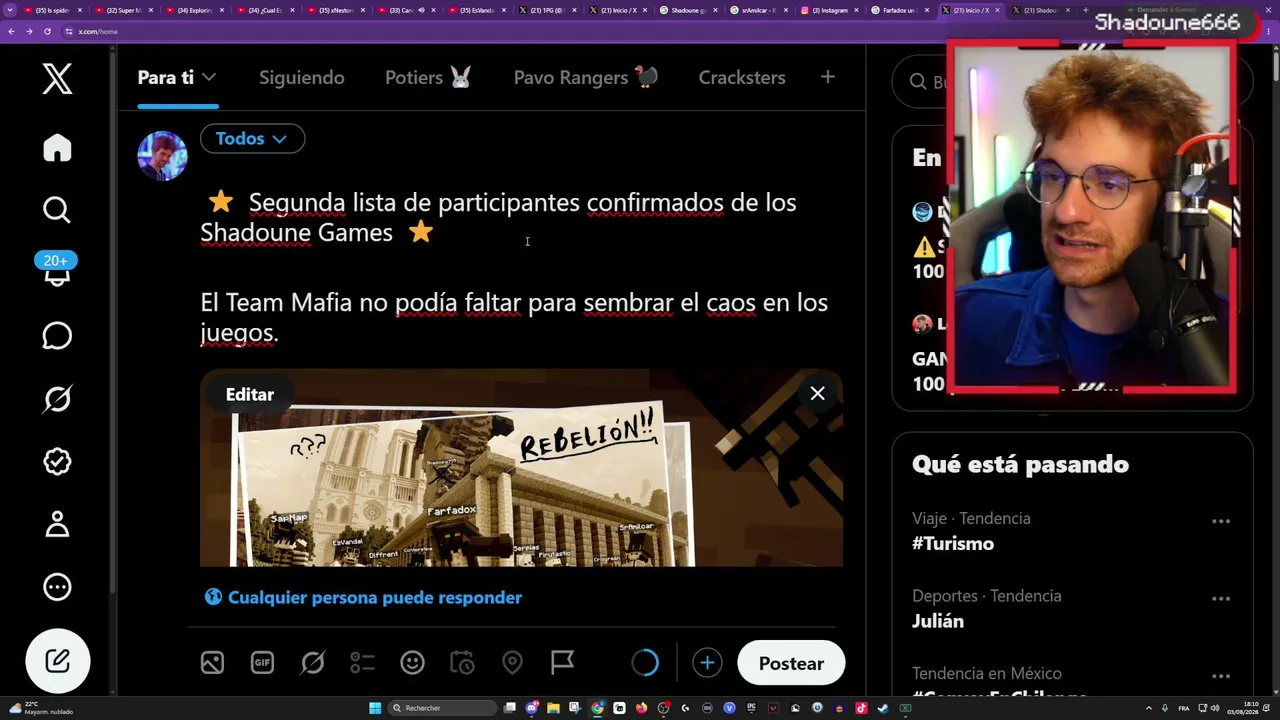
Task: Open the Profile icon in sidebar
Action: pos(57,524)
